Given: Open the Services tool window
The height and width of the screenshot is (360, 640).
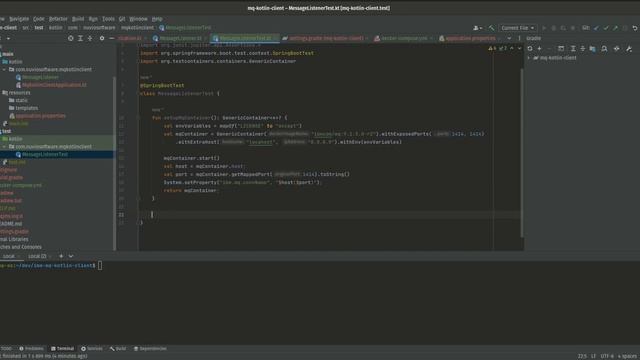Looking at the screenshot, I should click(92, 349).
